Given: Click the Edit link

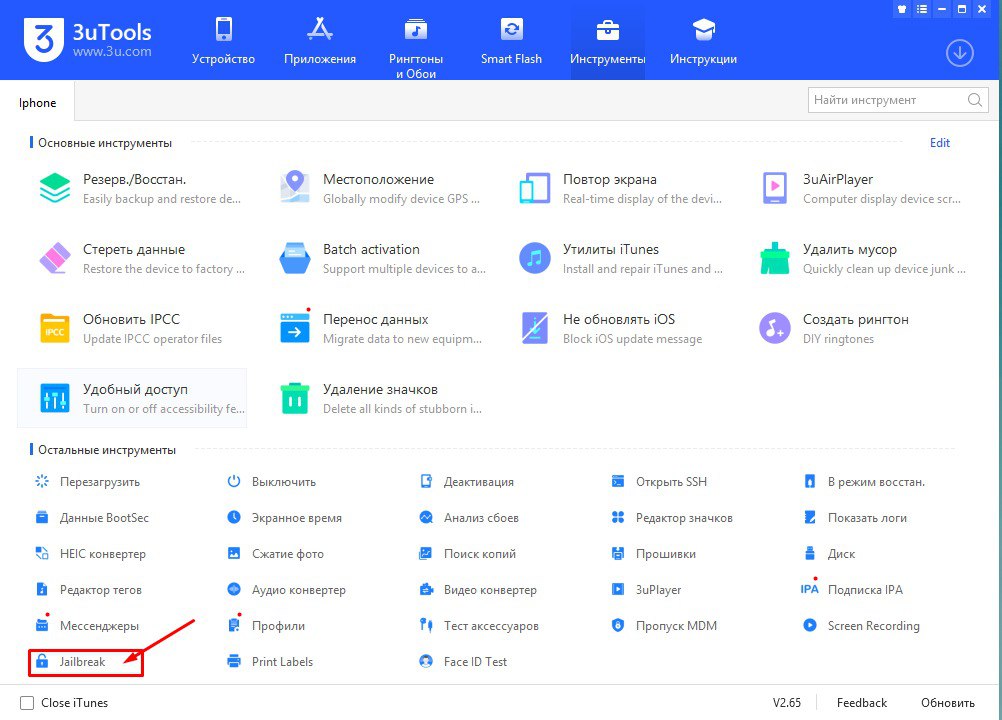Looking at the screenshot, I should 939,143.
